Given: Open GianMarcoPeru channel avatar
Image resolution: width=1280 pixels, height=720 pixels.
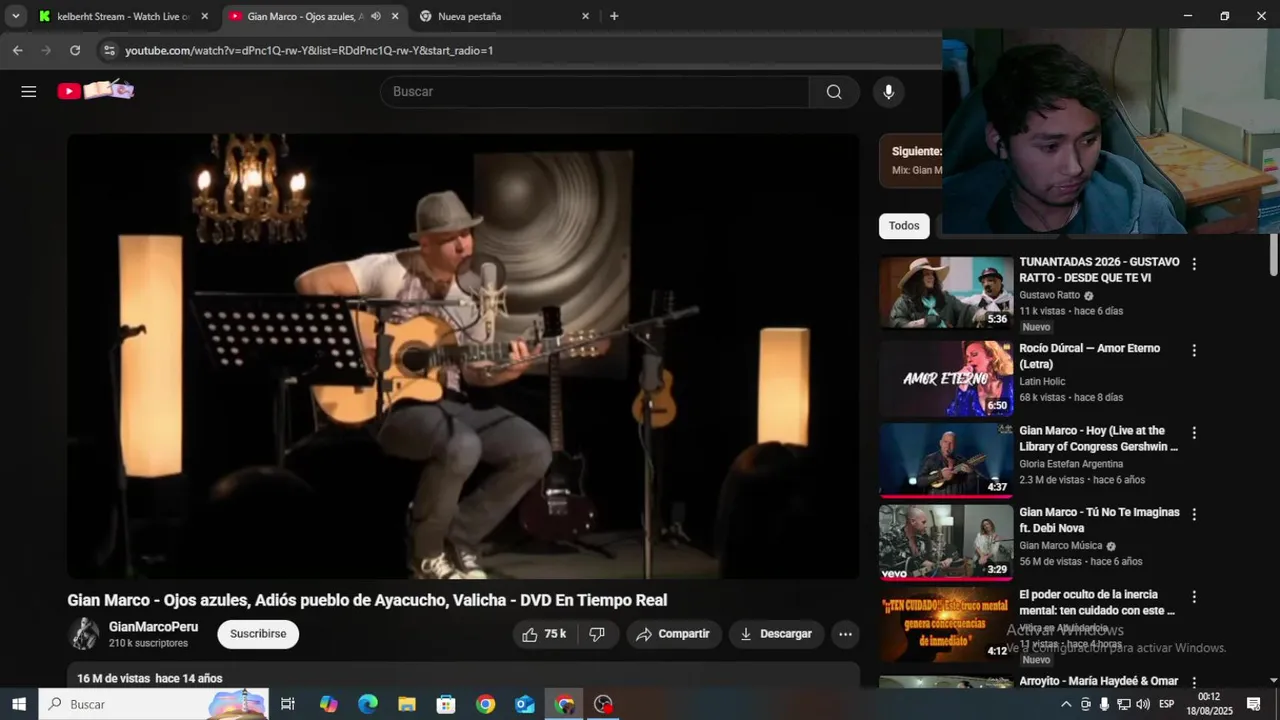Looking at the screenshot, I should tap(84, 634).
